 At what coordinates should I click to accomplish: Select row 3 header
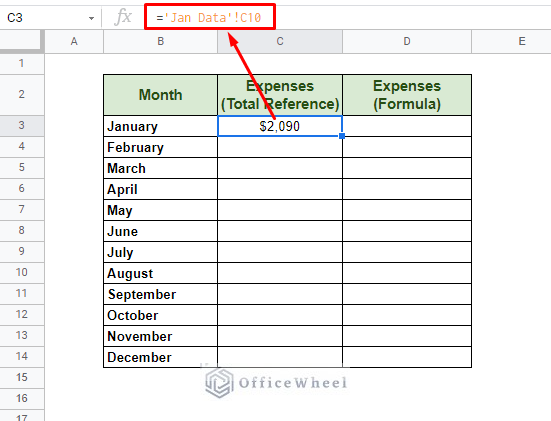22,125
